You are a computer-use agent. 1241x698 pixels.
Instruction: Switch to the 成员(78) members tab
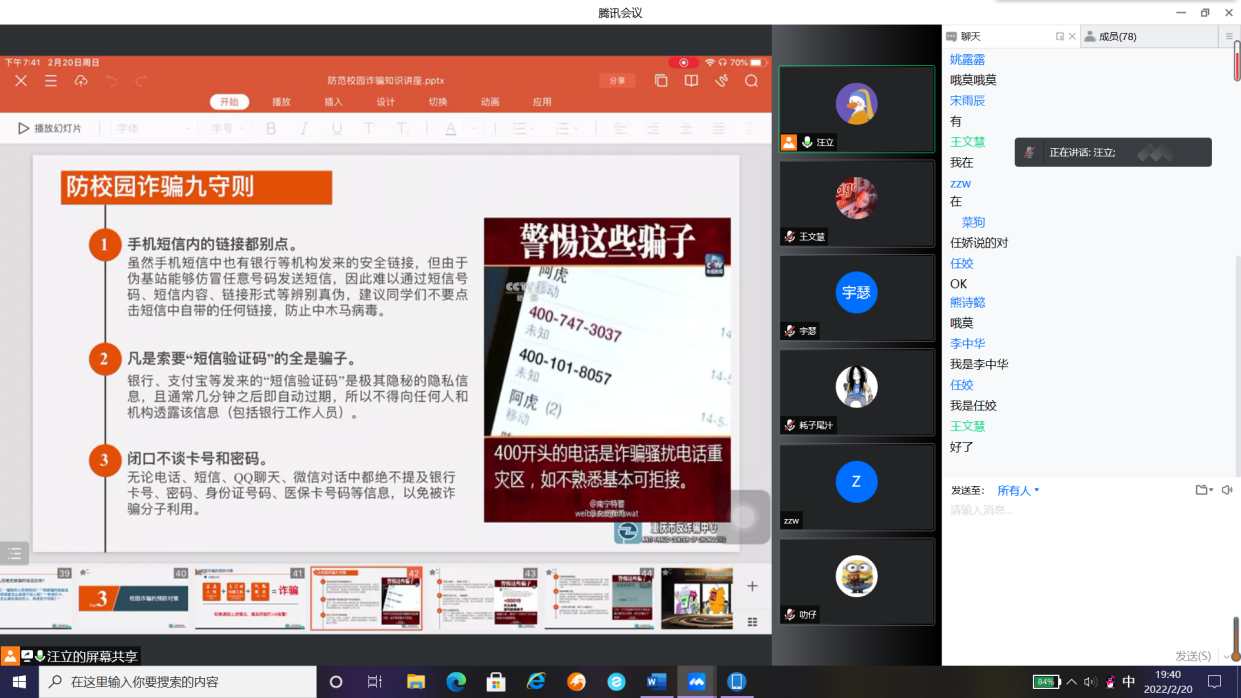[1116, 37]
